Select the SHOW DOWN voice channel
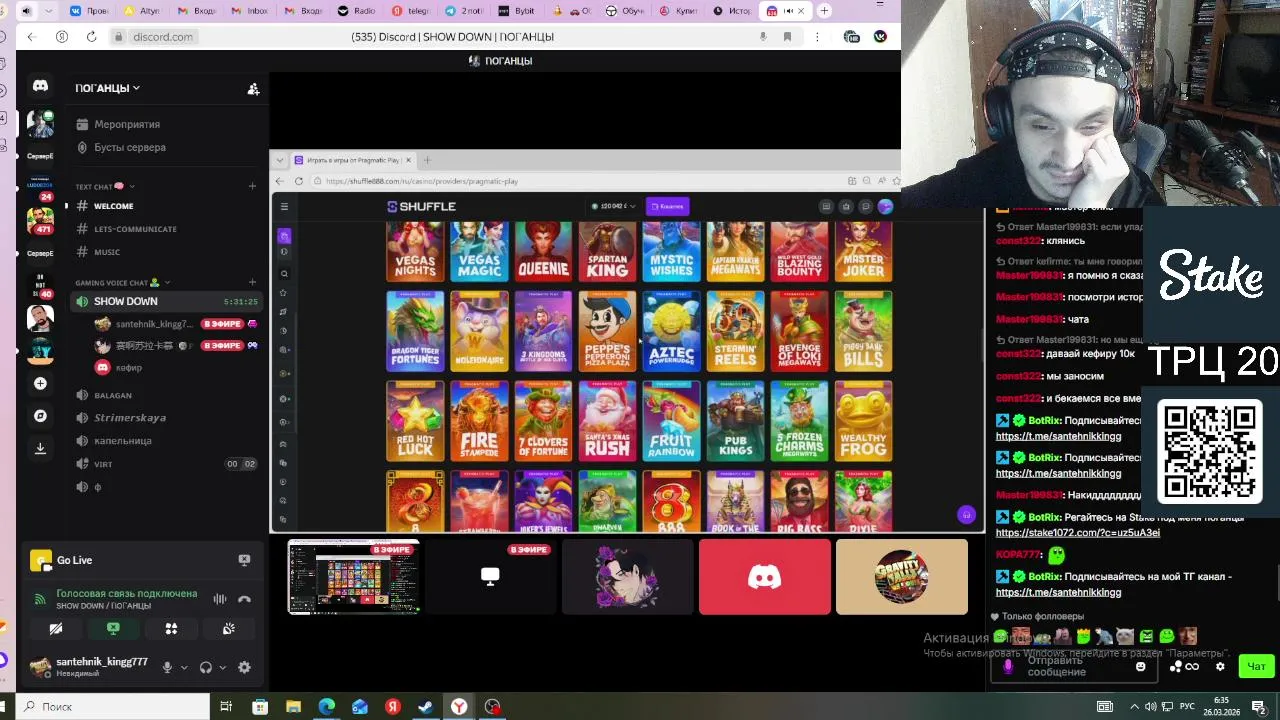1280x720 pixels. [166, 301]
